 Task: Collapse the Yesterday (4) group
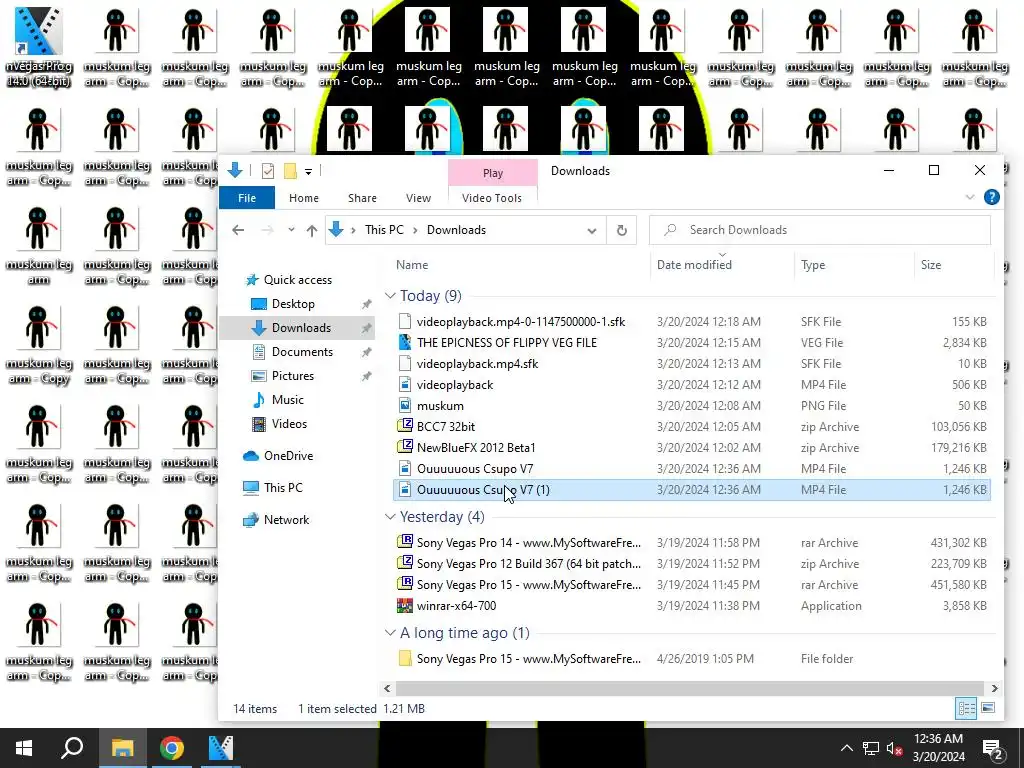[390, 517]
